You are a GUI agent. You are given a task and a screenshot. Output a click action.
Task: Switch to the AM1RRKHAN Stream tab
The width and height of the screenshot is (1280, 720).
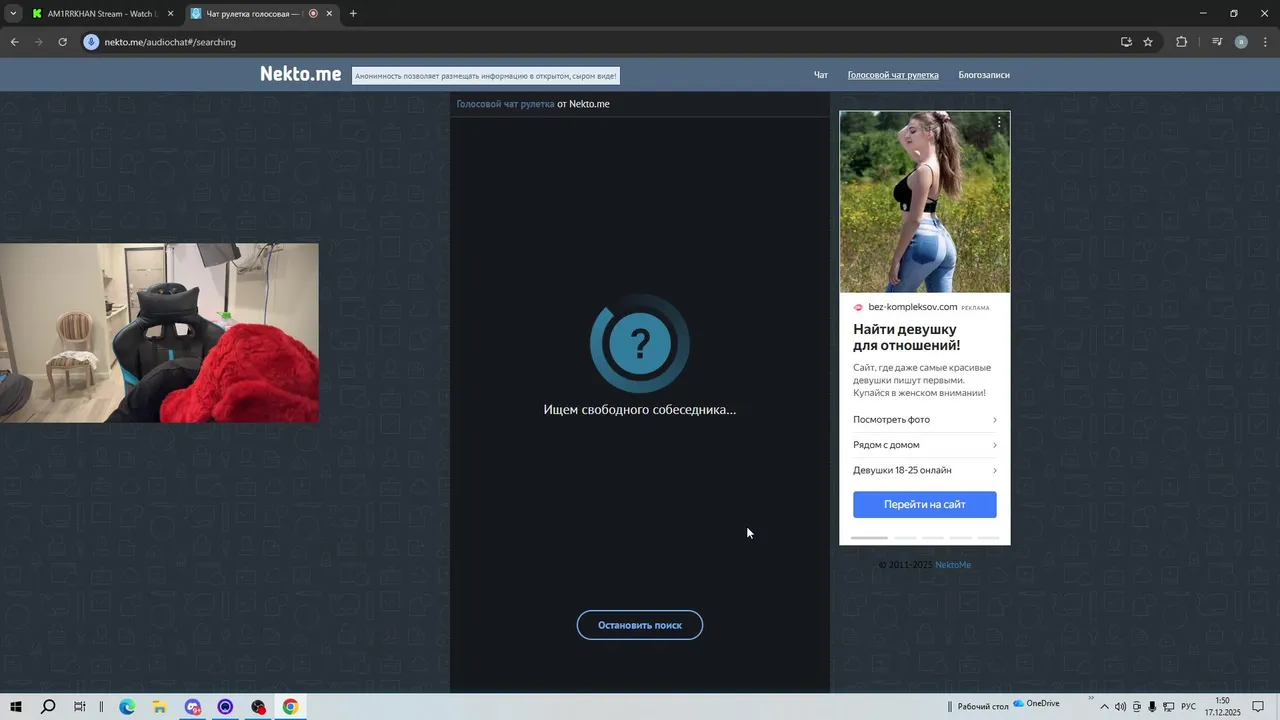pos(102,14)
